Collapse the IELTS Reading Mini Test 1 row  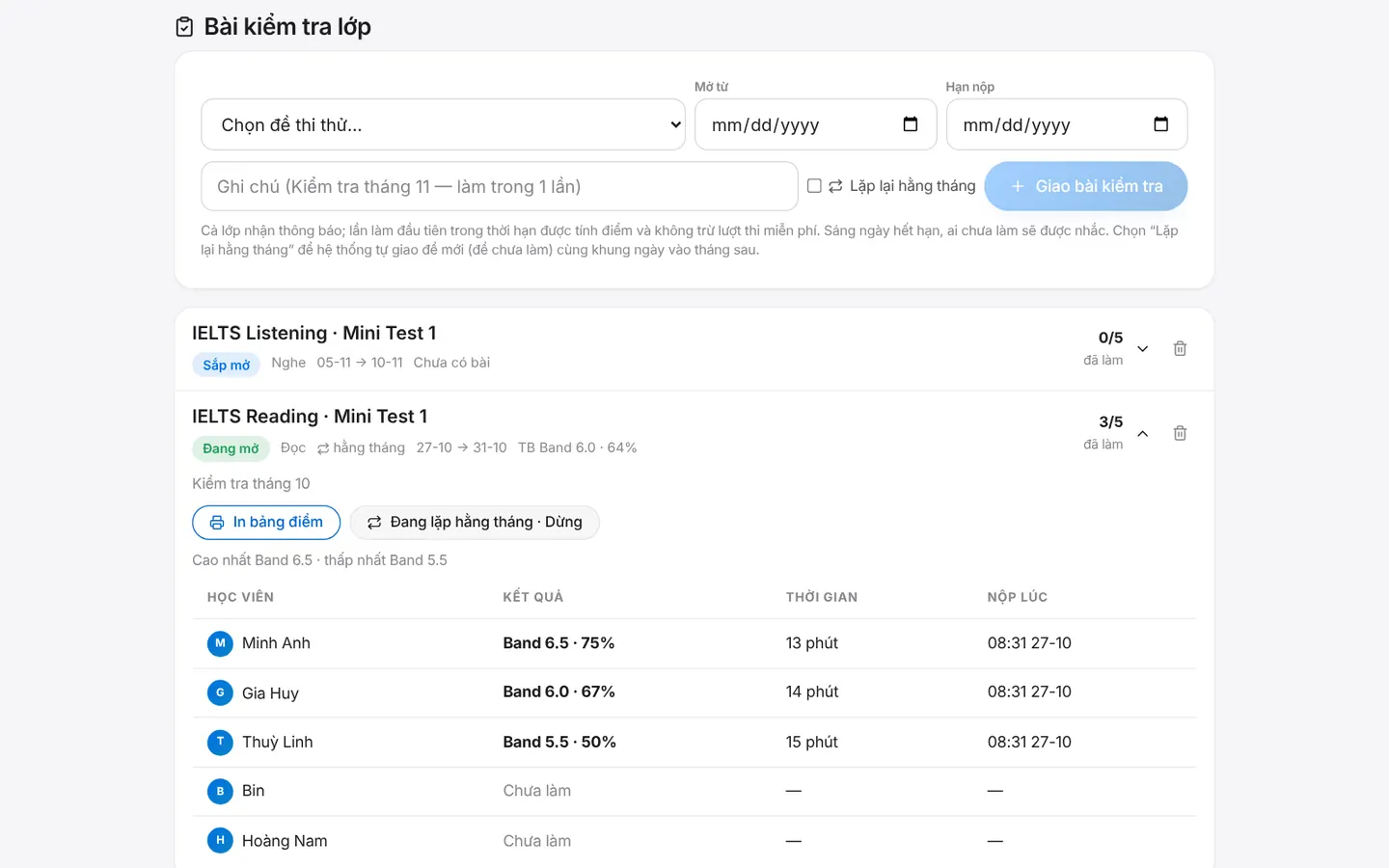[x=1143, y=434]
